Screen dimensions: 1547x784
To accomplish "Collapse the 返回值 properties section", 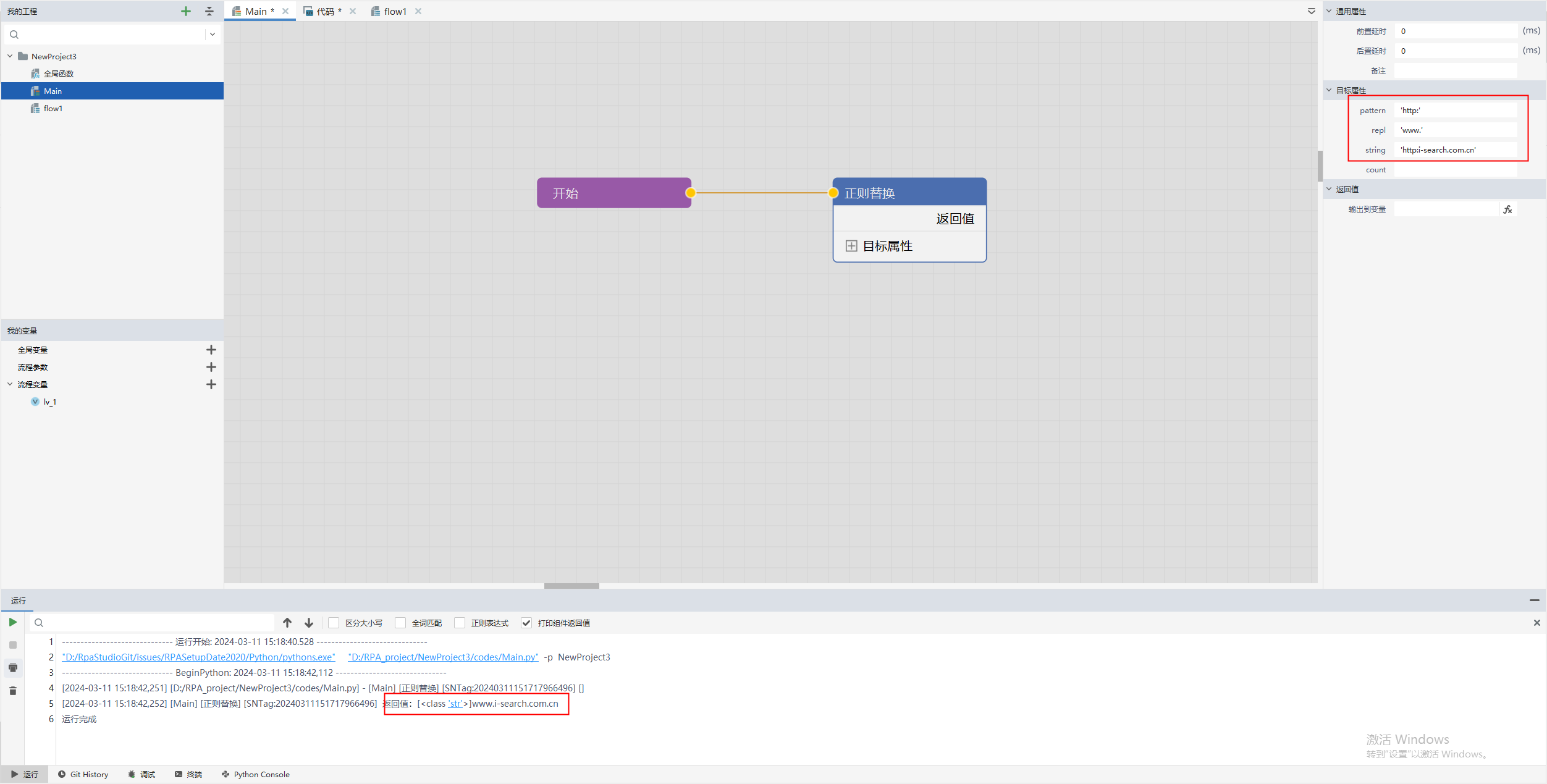I will (1330, 189).
